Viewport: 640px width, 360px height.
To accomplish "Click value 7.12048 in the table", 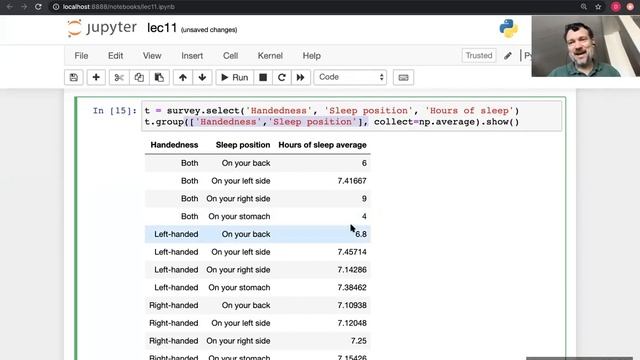I will [x=352, y=323].
